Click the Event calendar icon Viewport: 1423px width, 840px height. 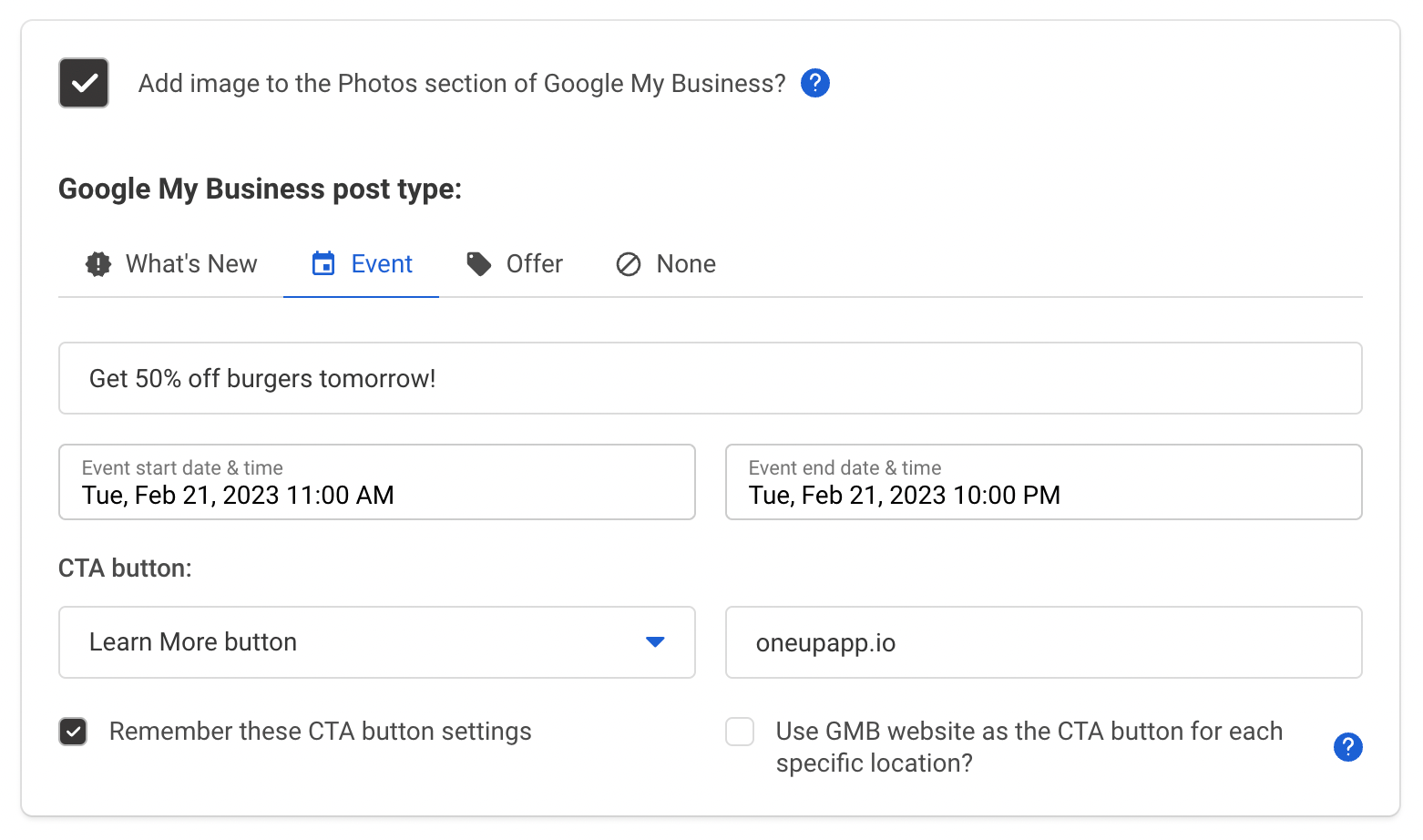tap(323, 263)
